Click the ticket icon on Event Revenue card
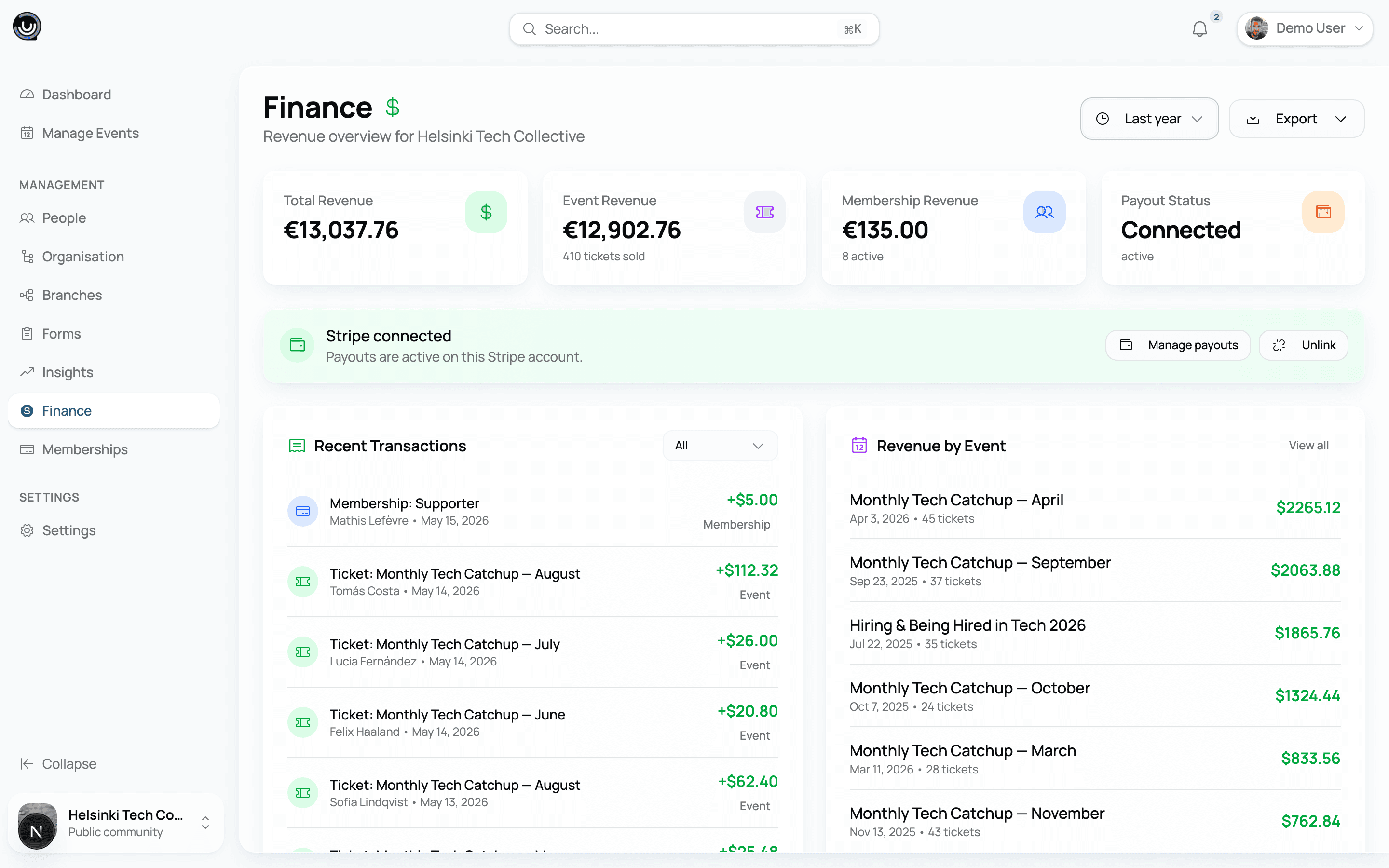The width and height of the screenshot is (1389, 868). (x=764, y=212)
